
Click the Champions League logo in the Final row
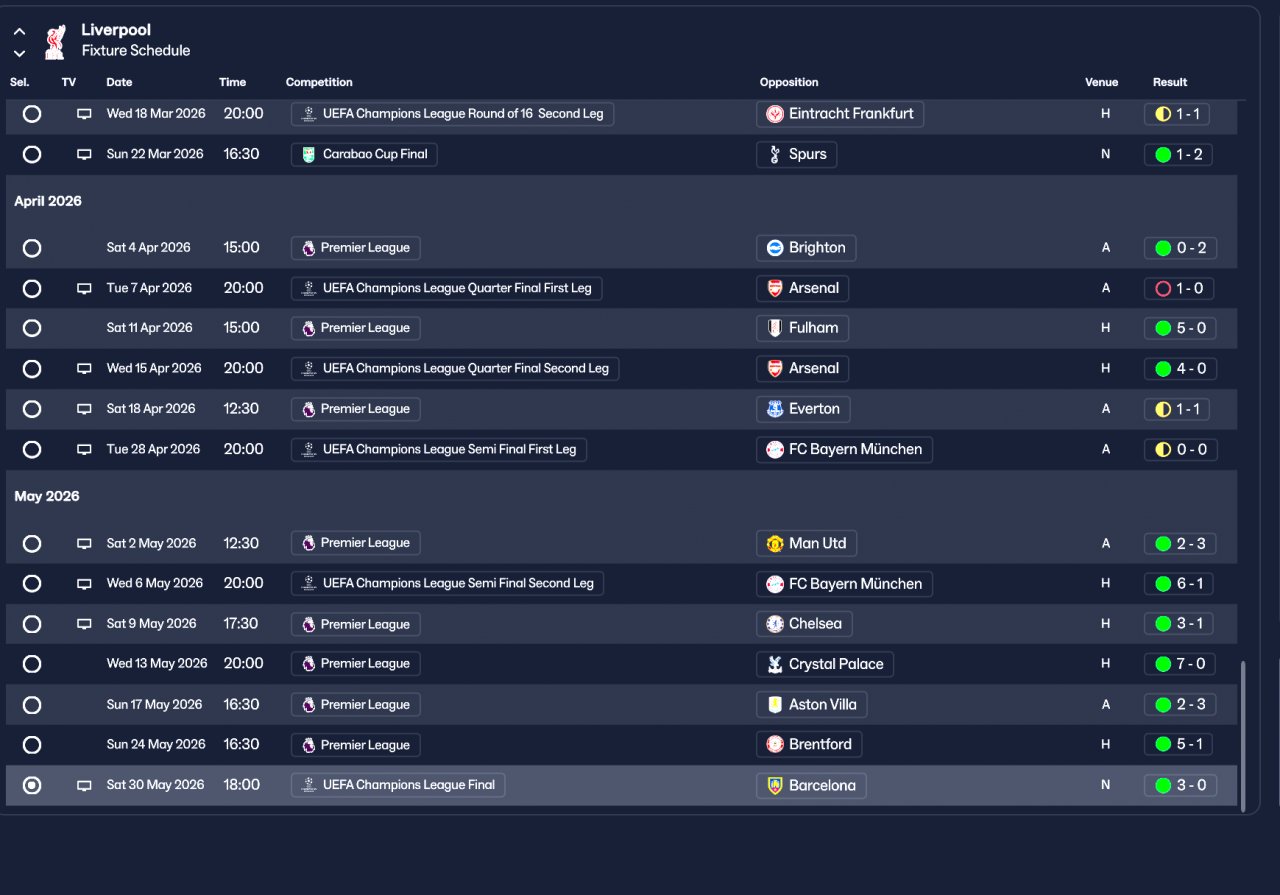(309, 785)
